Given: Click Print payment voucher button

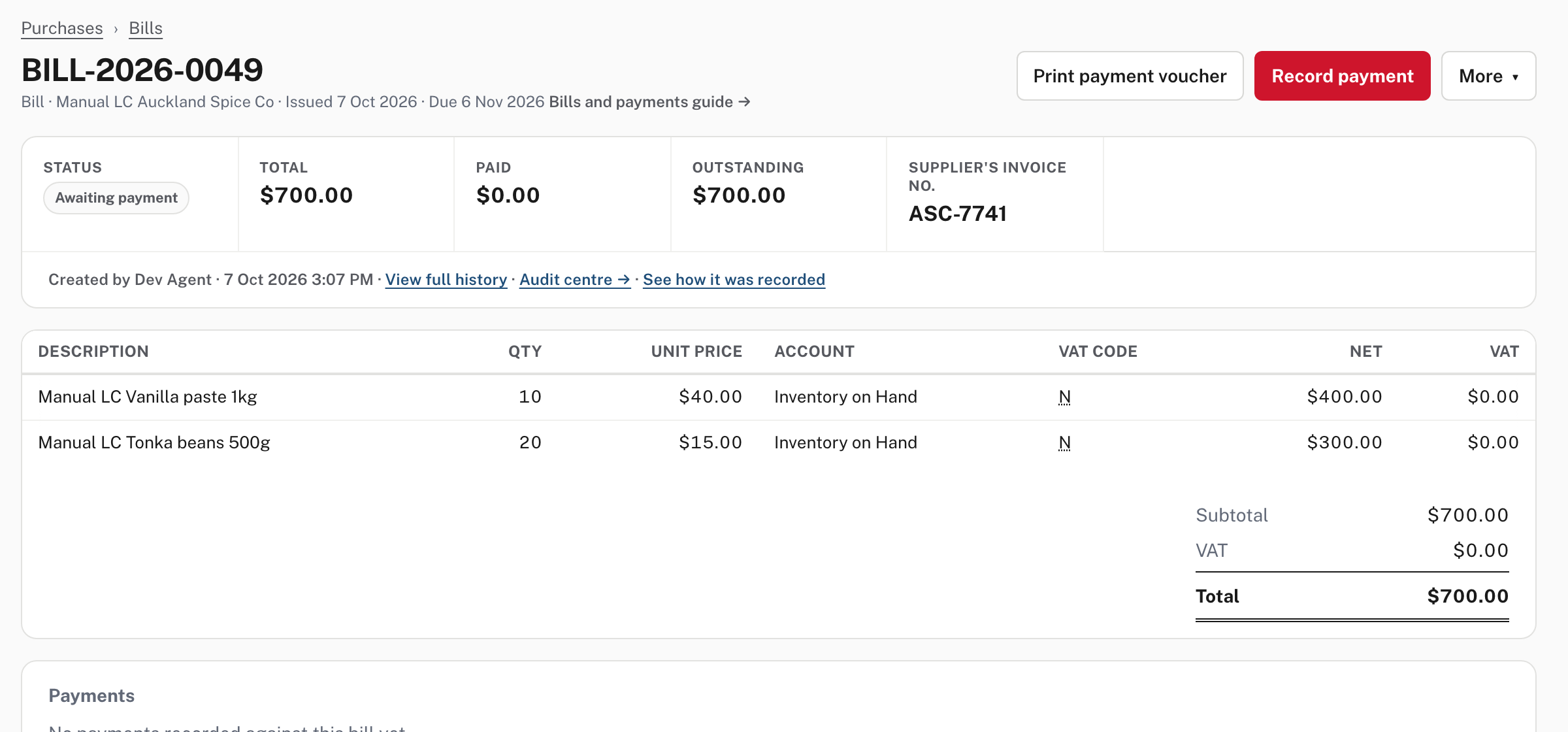Looking at the screenshot, I should [x=1130, y=76].
